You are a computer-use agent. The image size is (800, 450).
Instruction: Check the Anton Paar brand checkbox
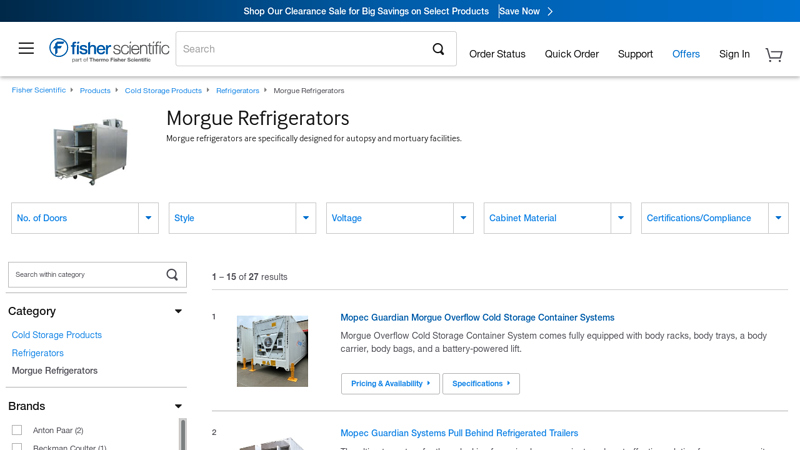pyautogui.click(x=17, y=430)
